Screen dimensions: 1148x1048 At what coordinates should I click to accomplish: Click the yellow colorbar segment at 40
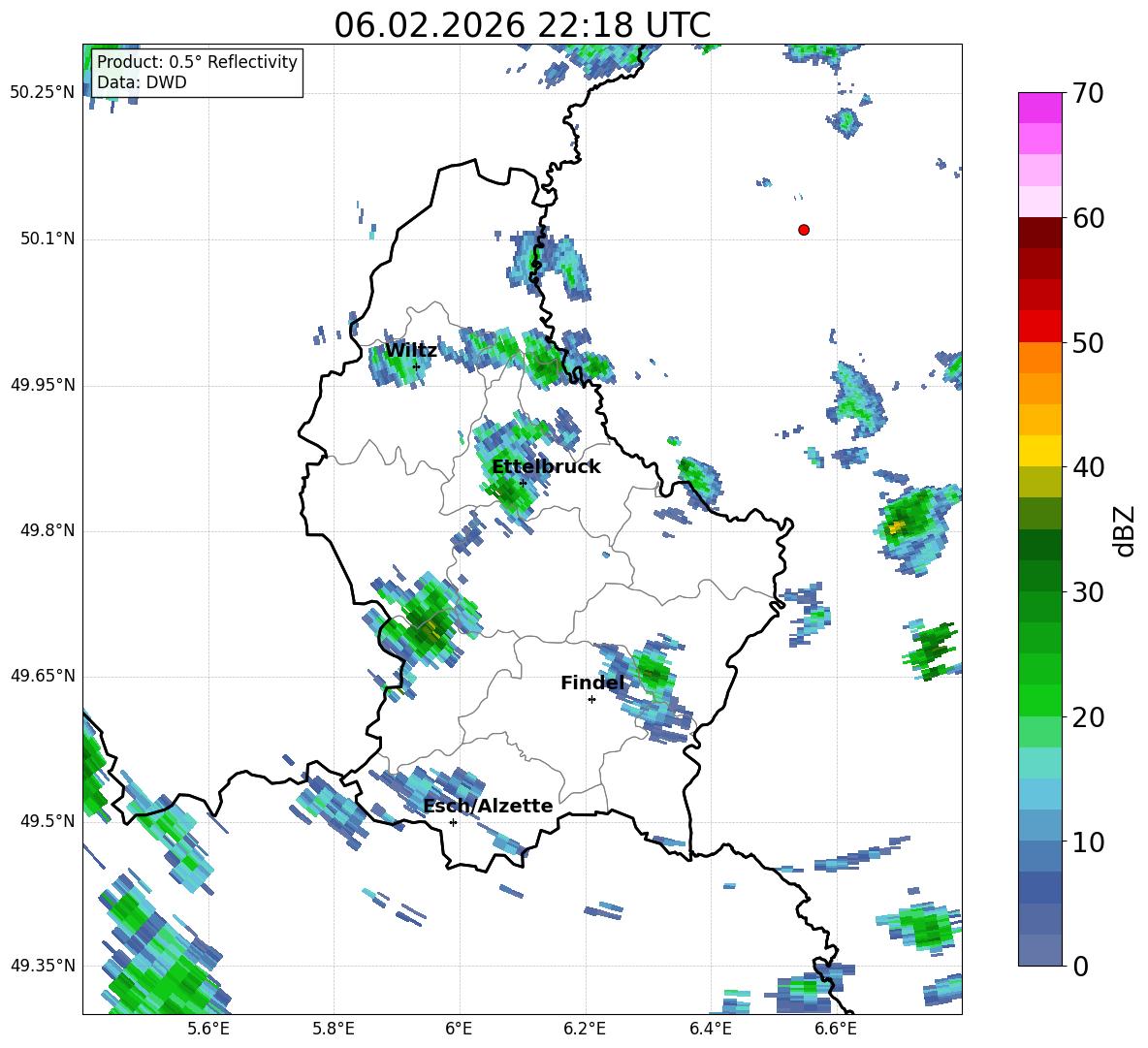pyautogui.click(x=1039, y=451)
